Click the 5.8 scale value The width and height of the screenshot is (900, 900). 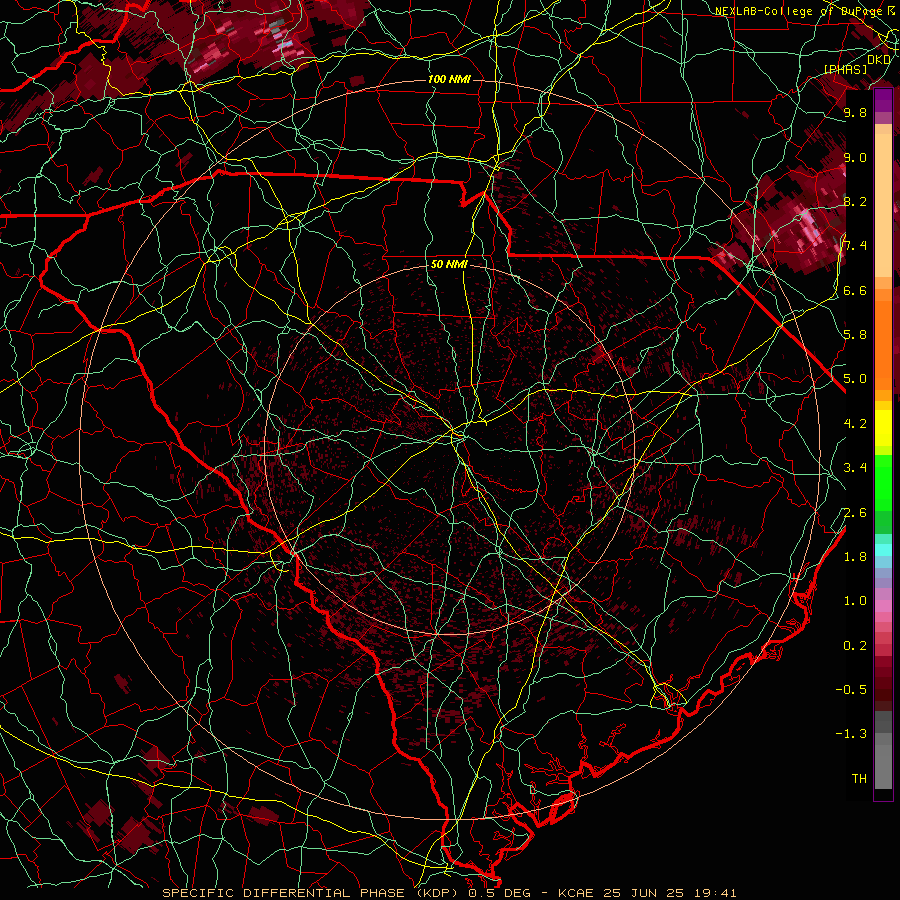[x=855, y=335]
